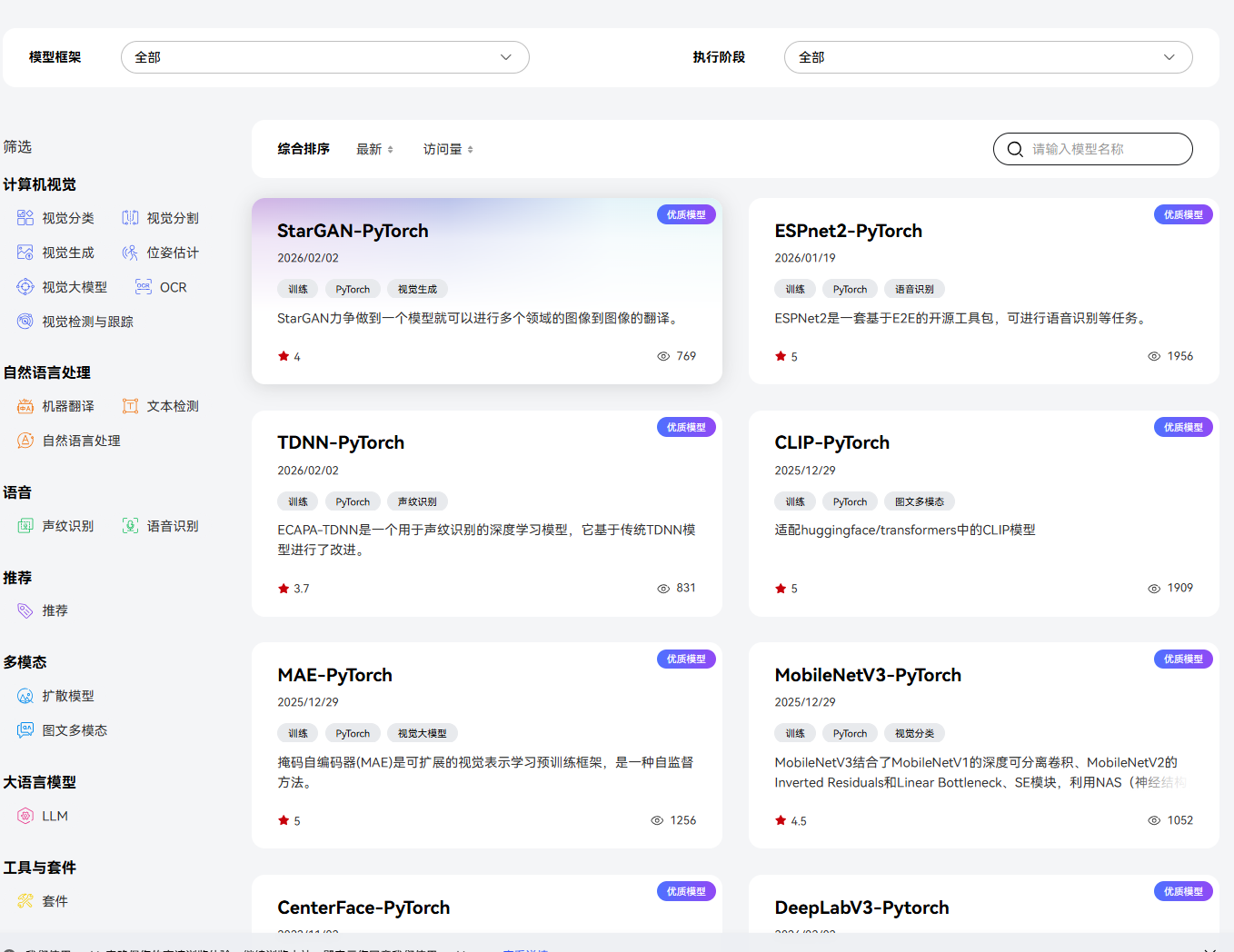This screenshot has width=1234, height=952.
Task: Click the 自然语言处理 filter icon
Action: pyautogui.click(x=25, y=441)
